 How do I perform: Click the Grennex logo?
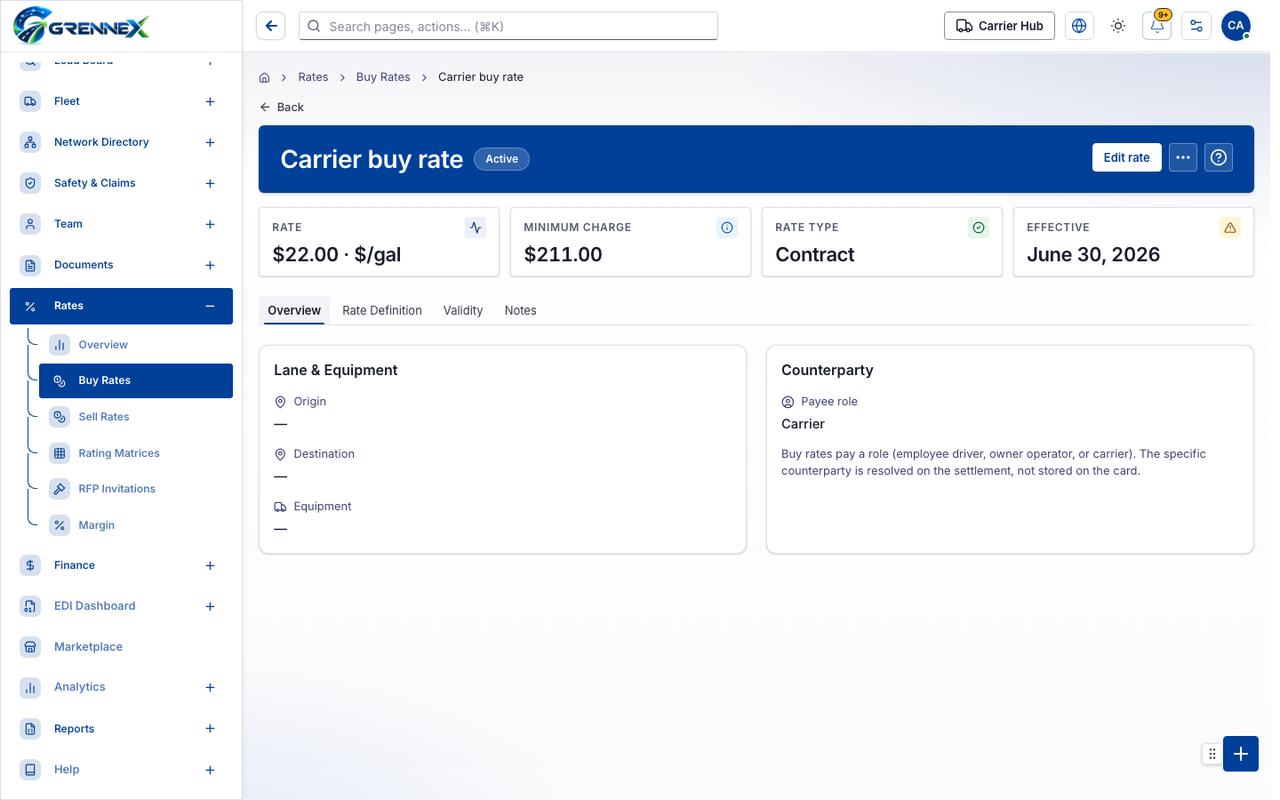point(82,25)
